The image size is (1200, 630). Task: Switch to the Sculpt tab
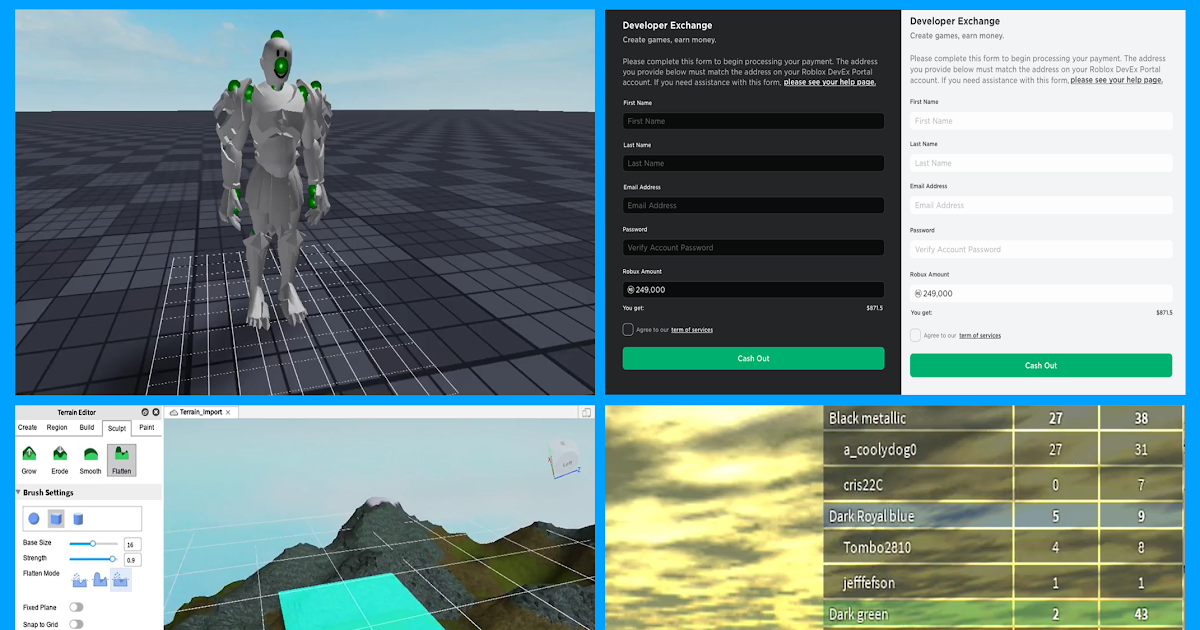tap(117, 427)
